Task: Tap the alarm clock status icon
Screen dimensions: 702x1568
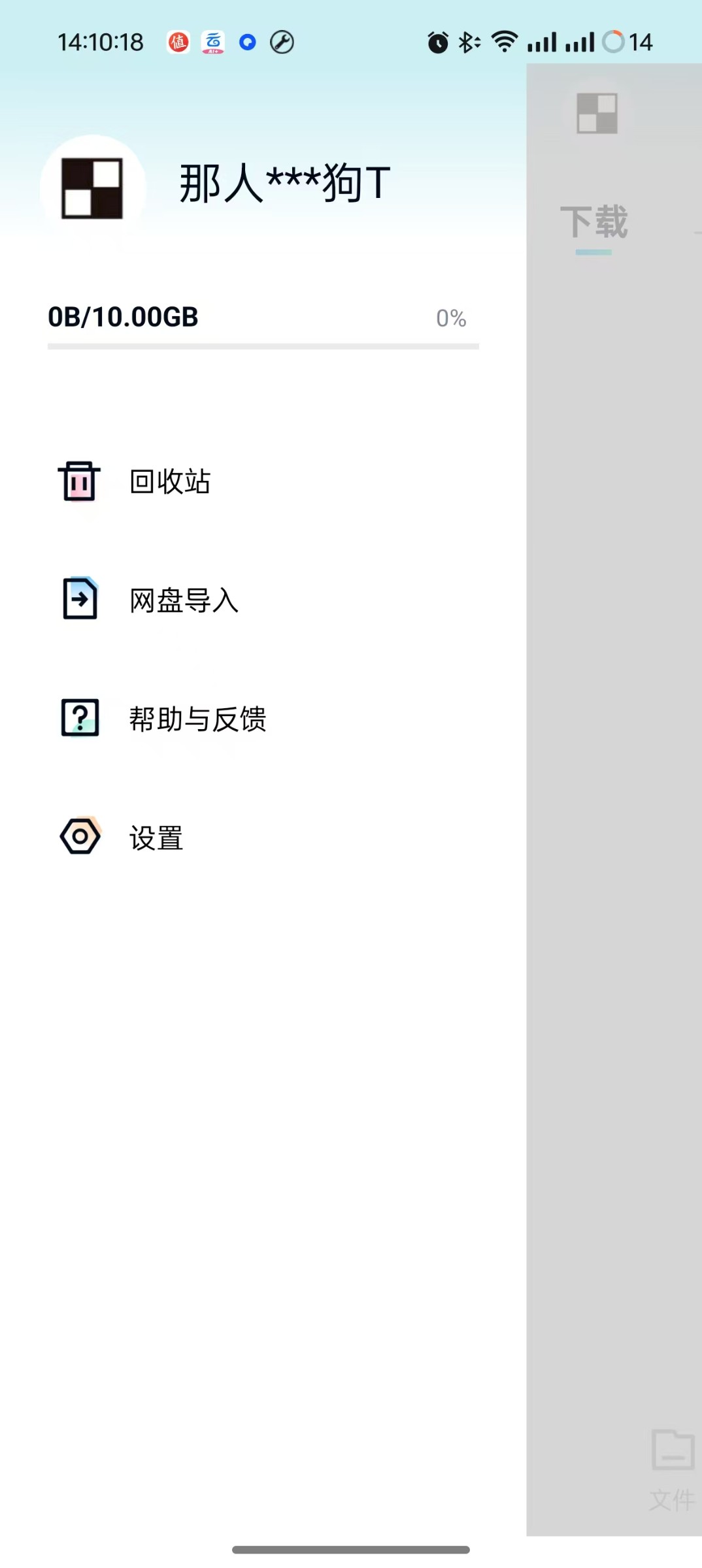Action: 438,42
